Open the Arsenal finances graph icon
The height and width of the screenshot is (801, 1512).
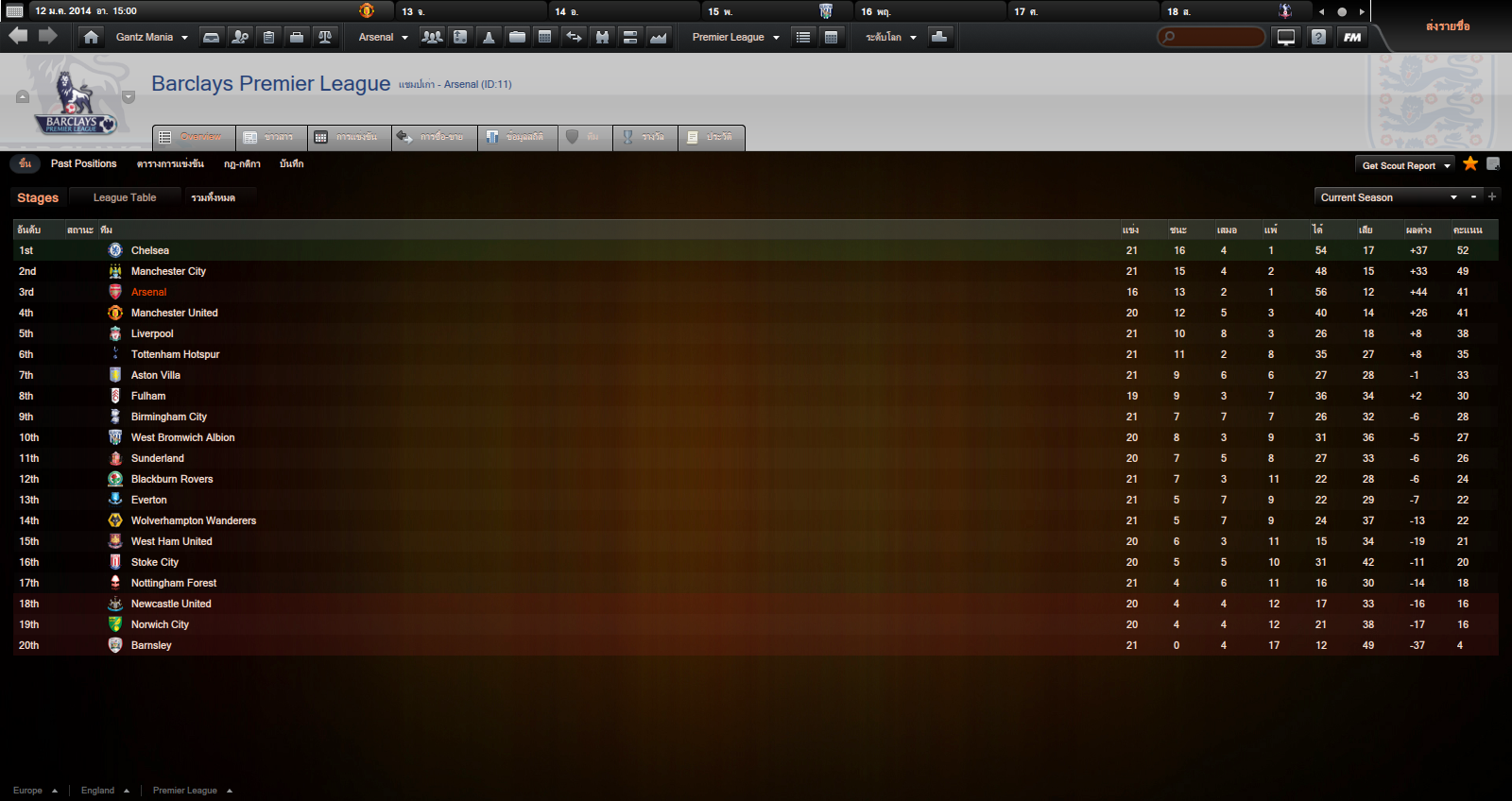(x=659, y=37)
